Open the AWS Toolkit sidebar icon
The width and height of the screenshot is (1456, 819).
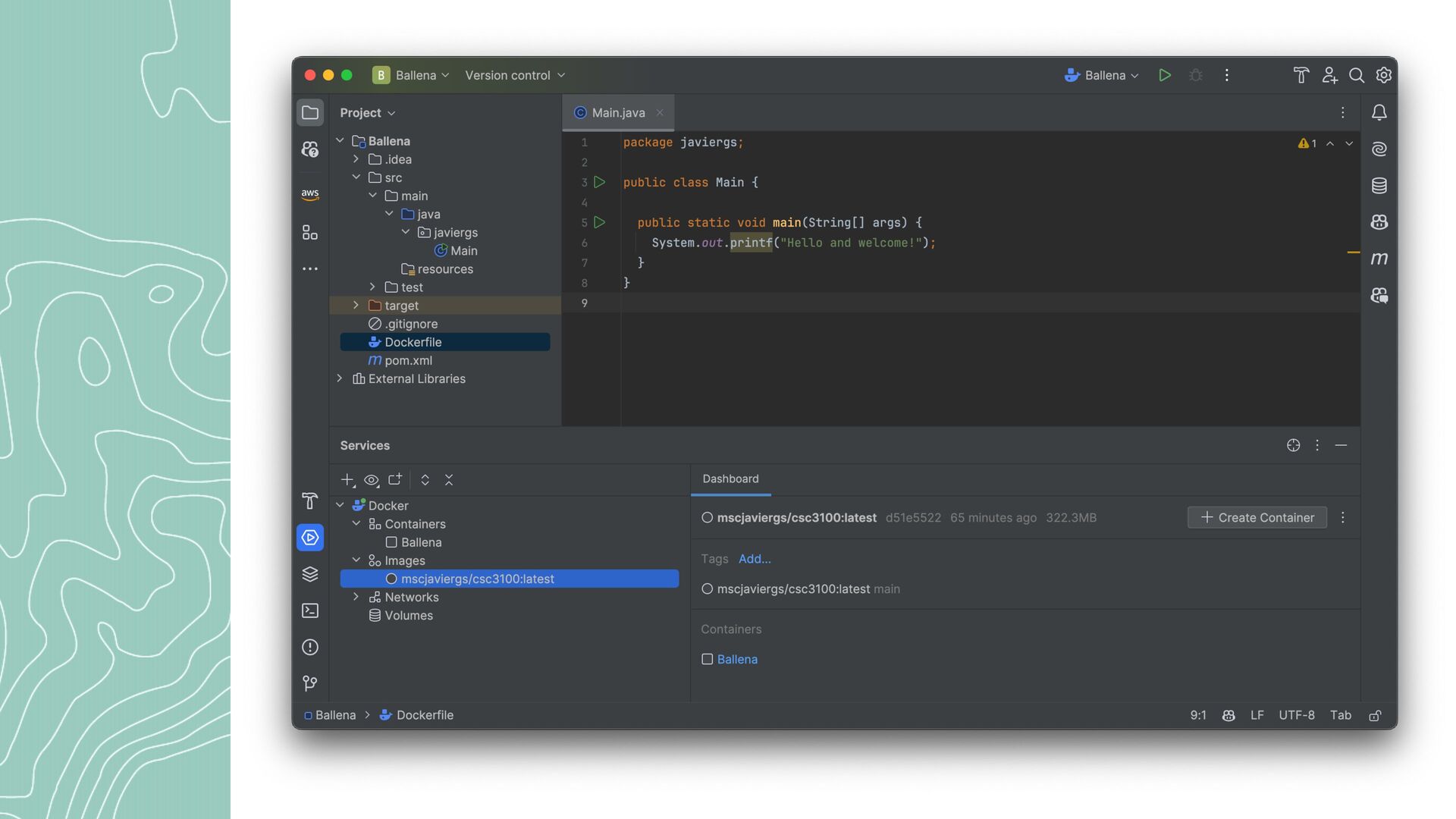pyautogui.click(x=309, y=194)
